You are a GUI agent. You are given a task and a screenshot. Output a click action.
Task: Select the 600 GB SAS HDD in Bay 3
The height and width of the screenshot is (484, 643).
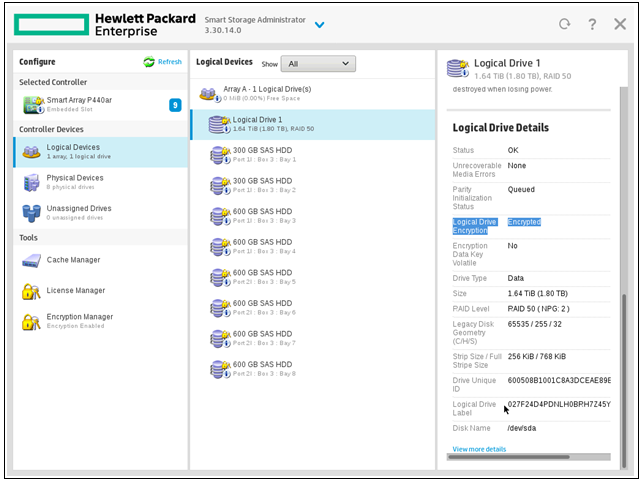(x=312, y=216)
